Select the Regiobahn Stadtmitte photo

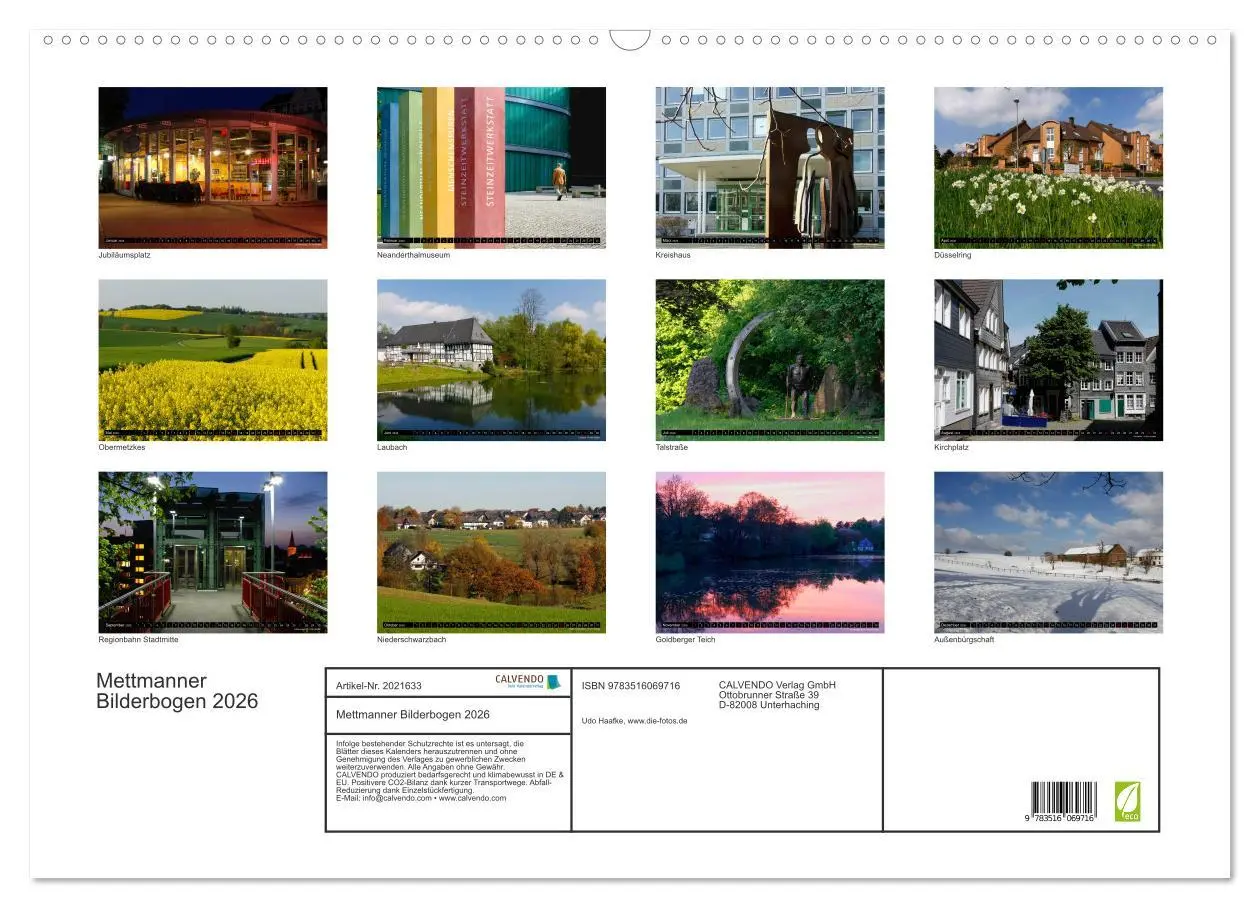click(212, 552)
